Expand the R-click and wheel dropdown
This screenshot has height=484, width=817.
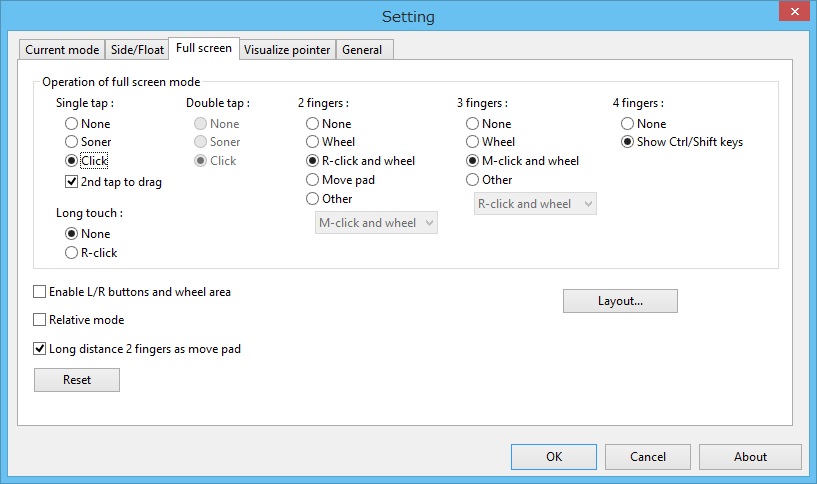click(x=535, y=204)
